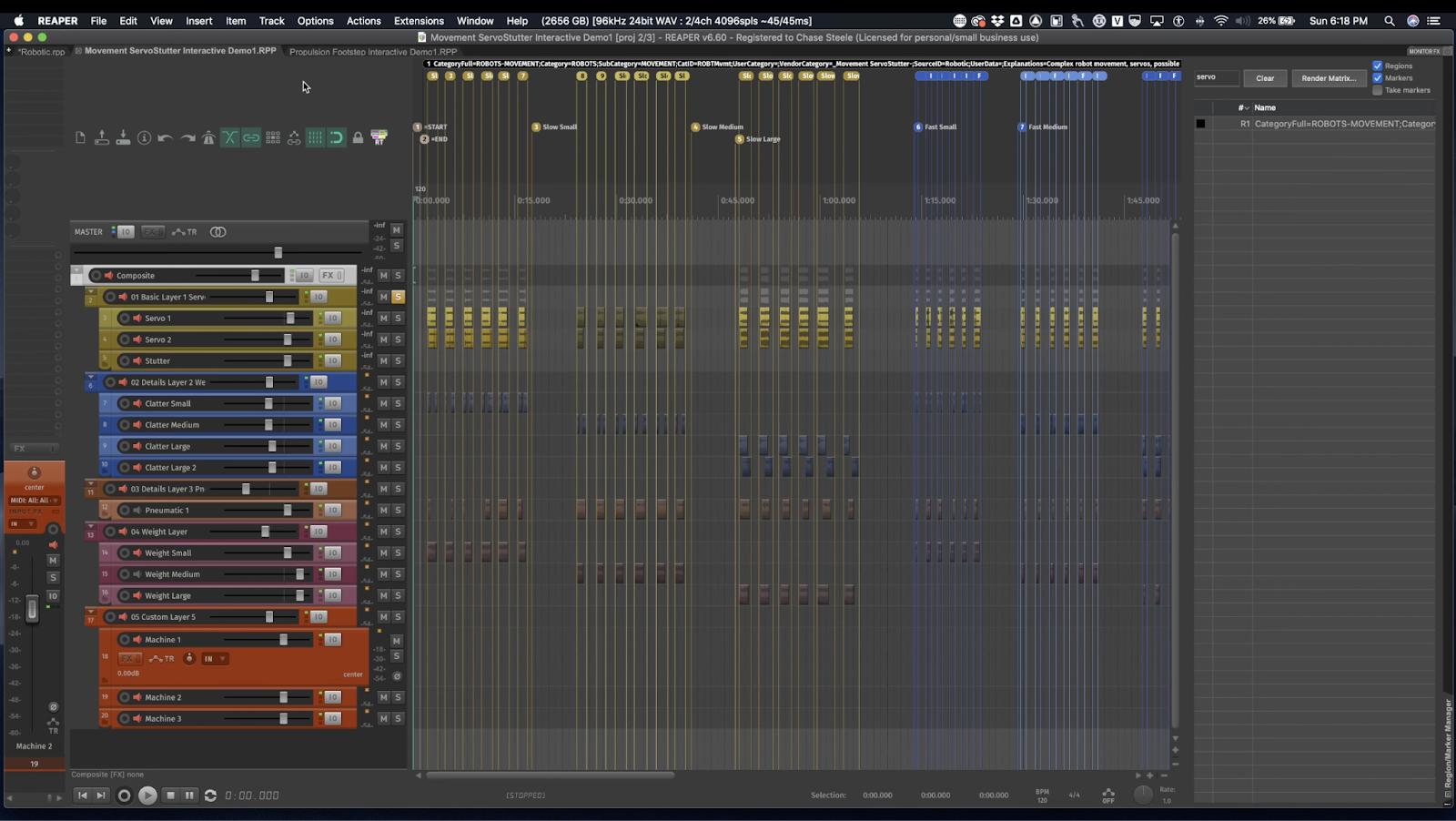Viewport: 1456px width, 821px height.
Task: Collapse the 03 Details Layer 3 folder
Action: (90, 483)
